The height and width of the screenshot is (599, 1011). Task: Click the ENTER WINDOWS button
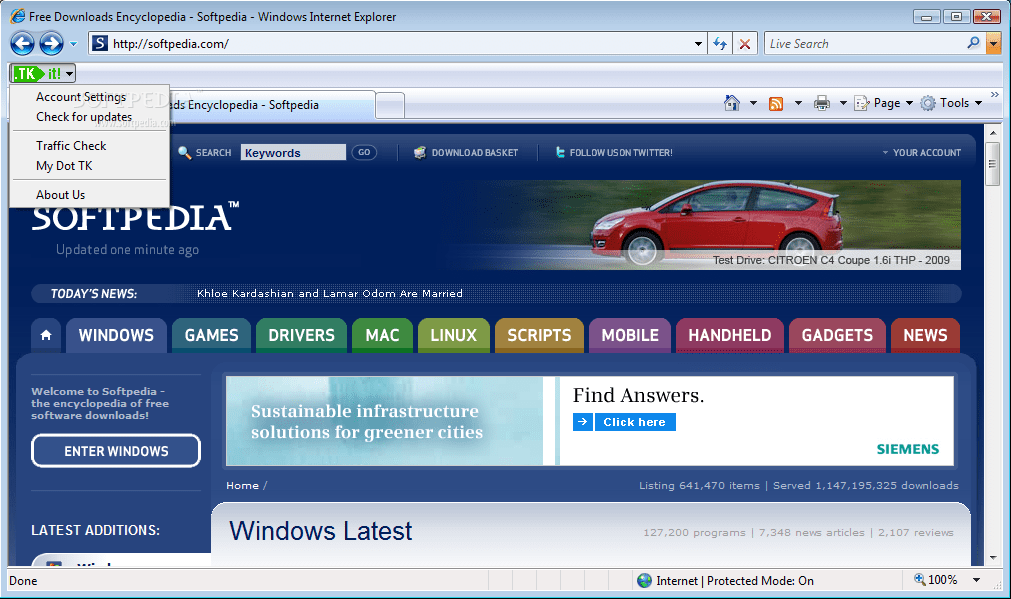[116, 451]
